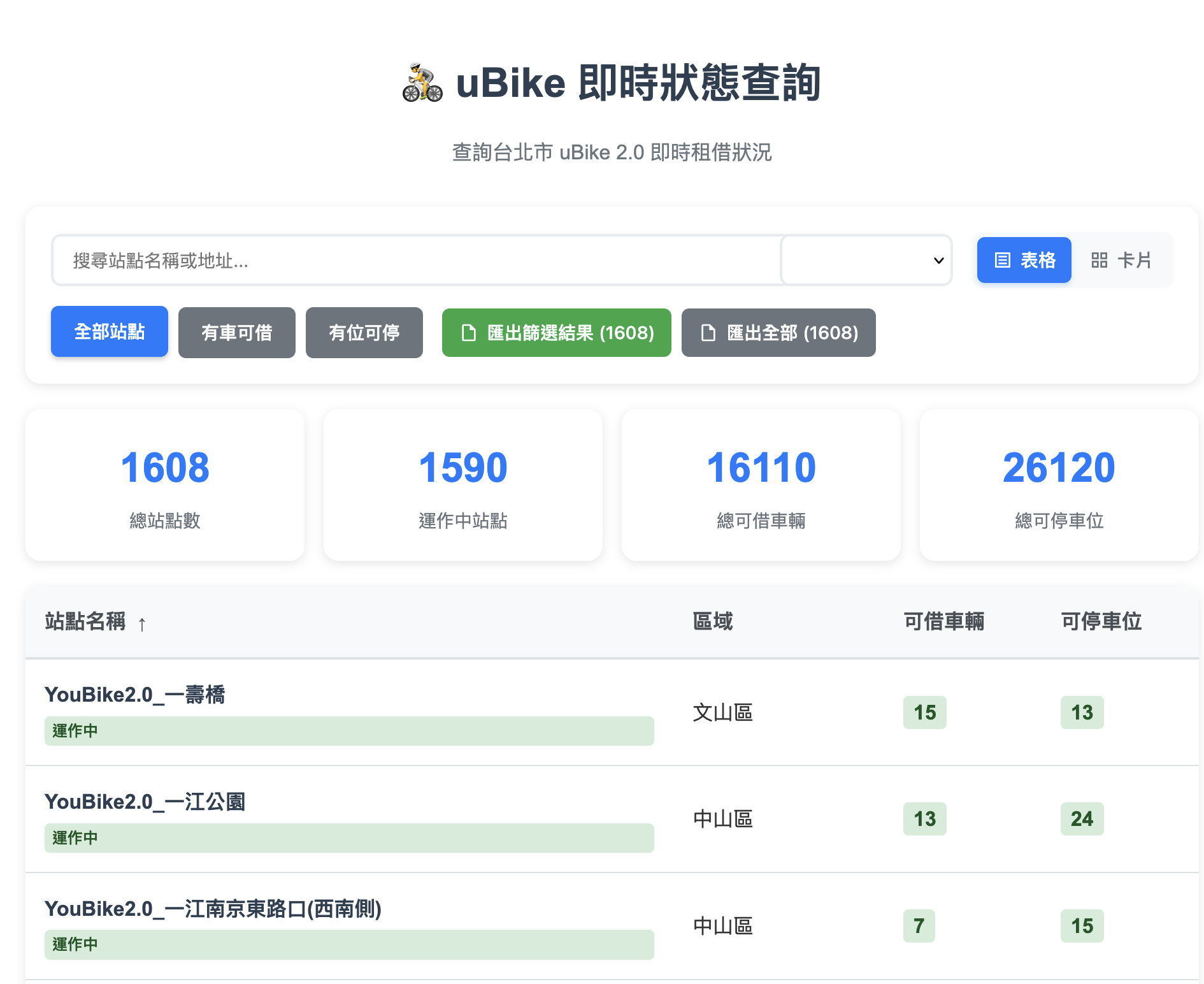Expand the empty combo box beside search field

(x=866, y=260)
